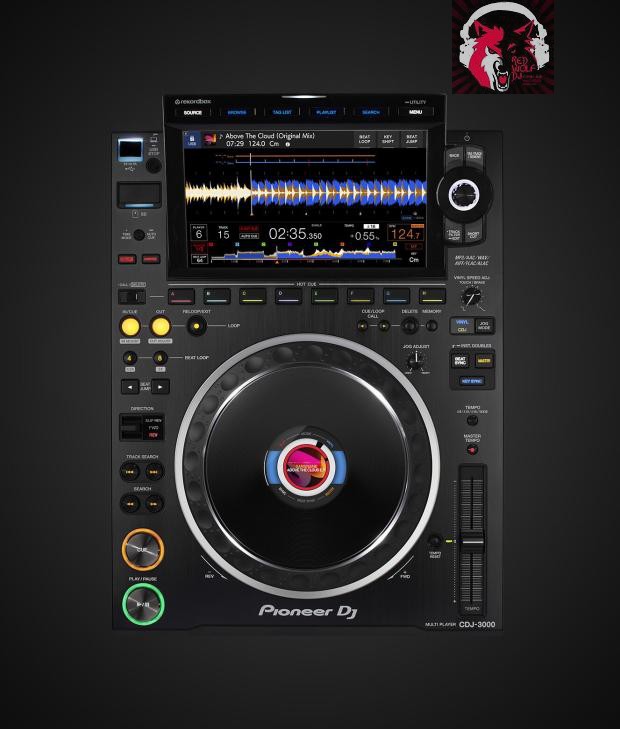Screen dimensions: 620x729
Task: Click the USB STOP button
Action: point(153,165)
